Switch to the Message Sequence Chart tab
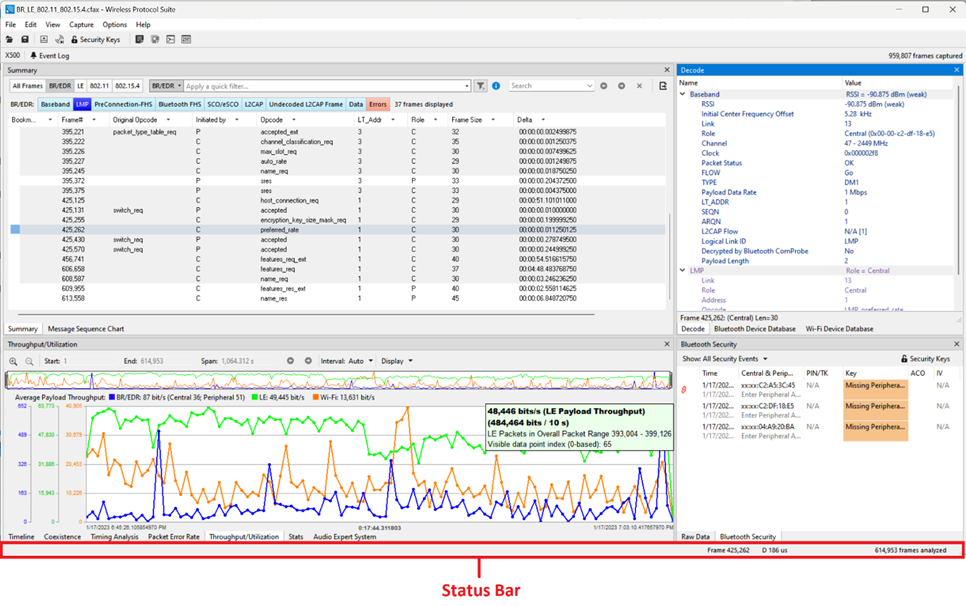966x606 pixels. tap(86, 329)
